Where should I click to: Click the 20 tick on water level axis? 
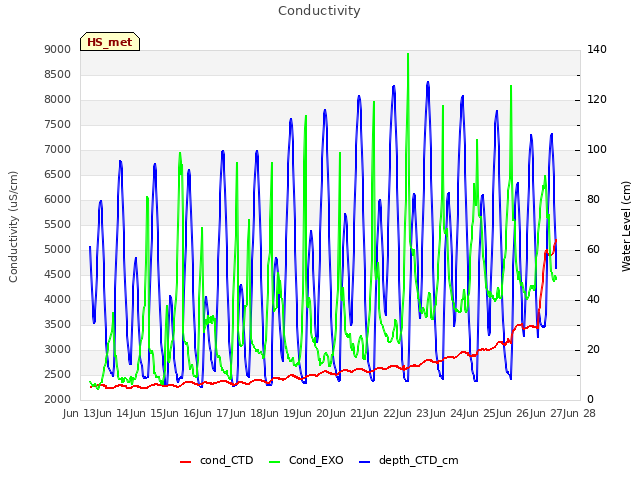(x=593, y=350)
